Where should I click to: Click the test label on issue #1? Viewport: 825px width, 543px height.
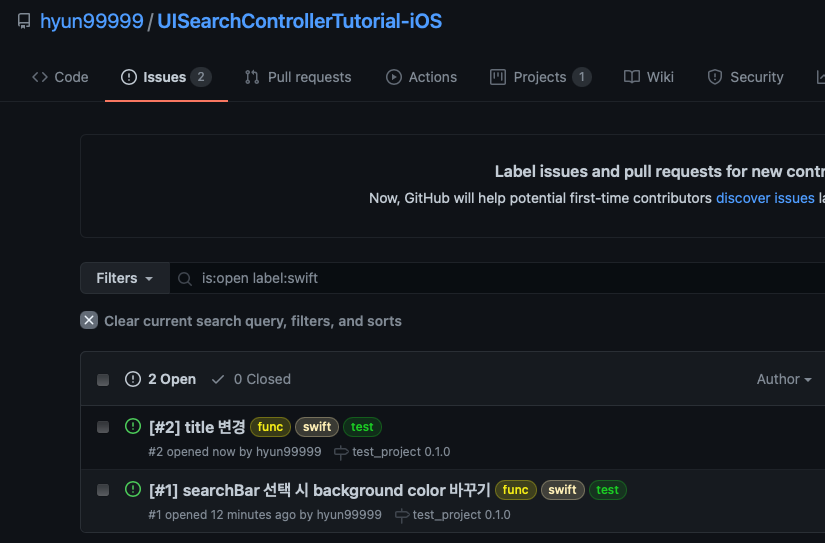pos(608,490)
